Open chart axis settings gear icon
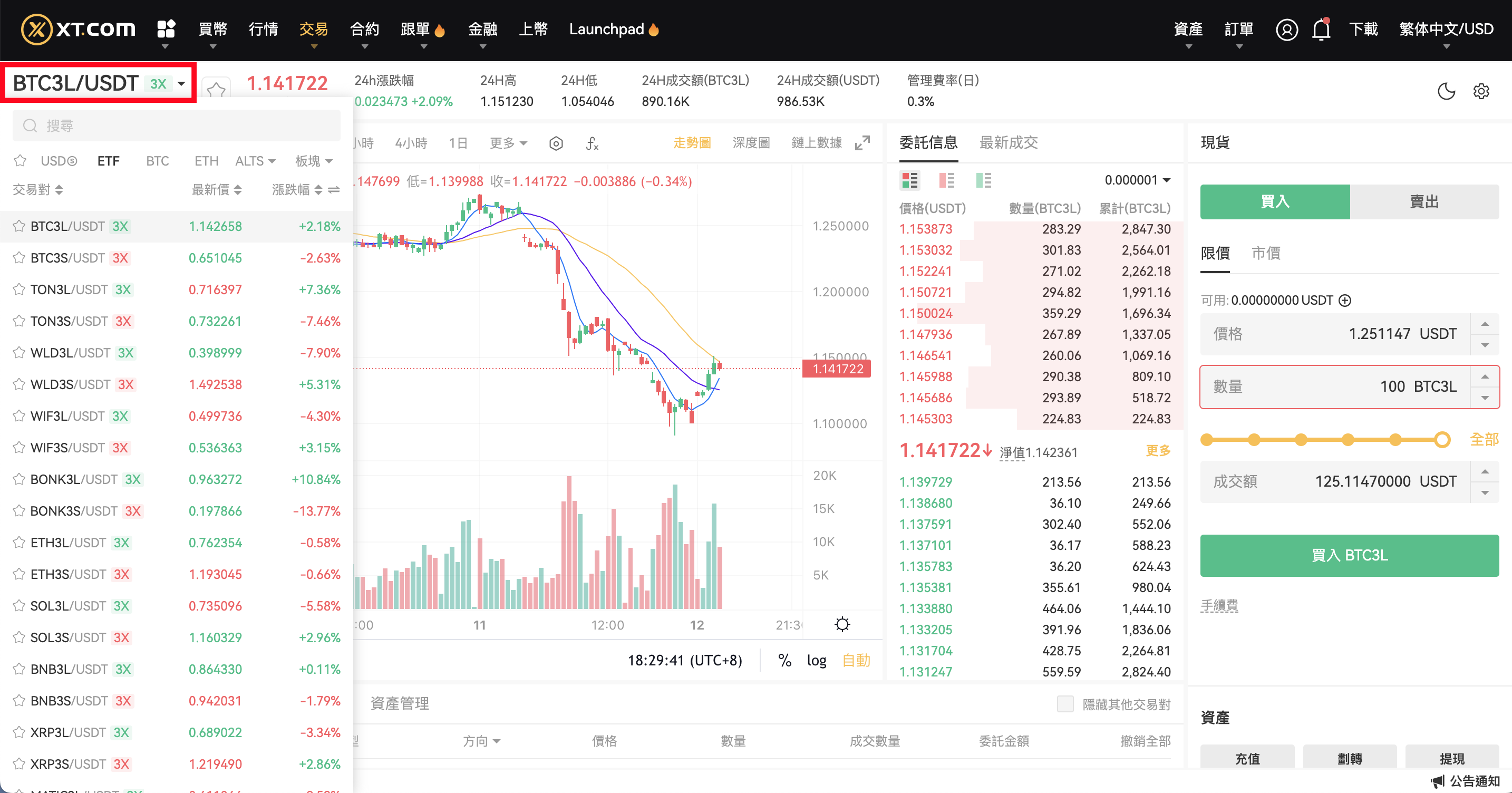1512x793 pixels. click(x=842, y=624)
